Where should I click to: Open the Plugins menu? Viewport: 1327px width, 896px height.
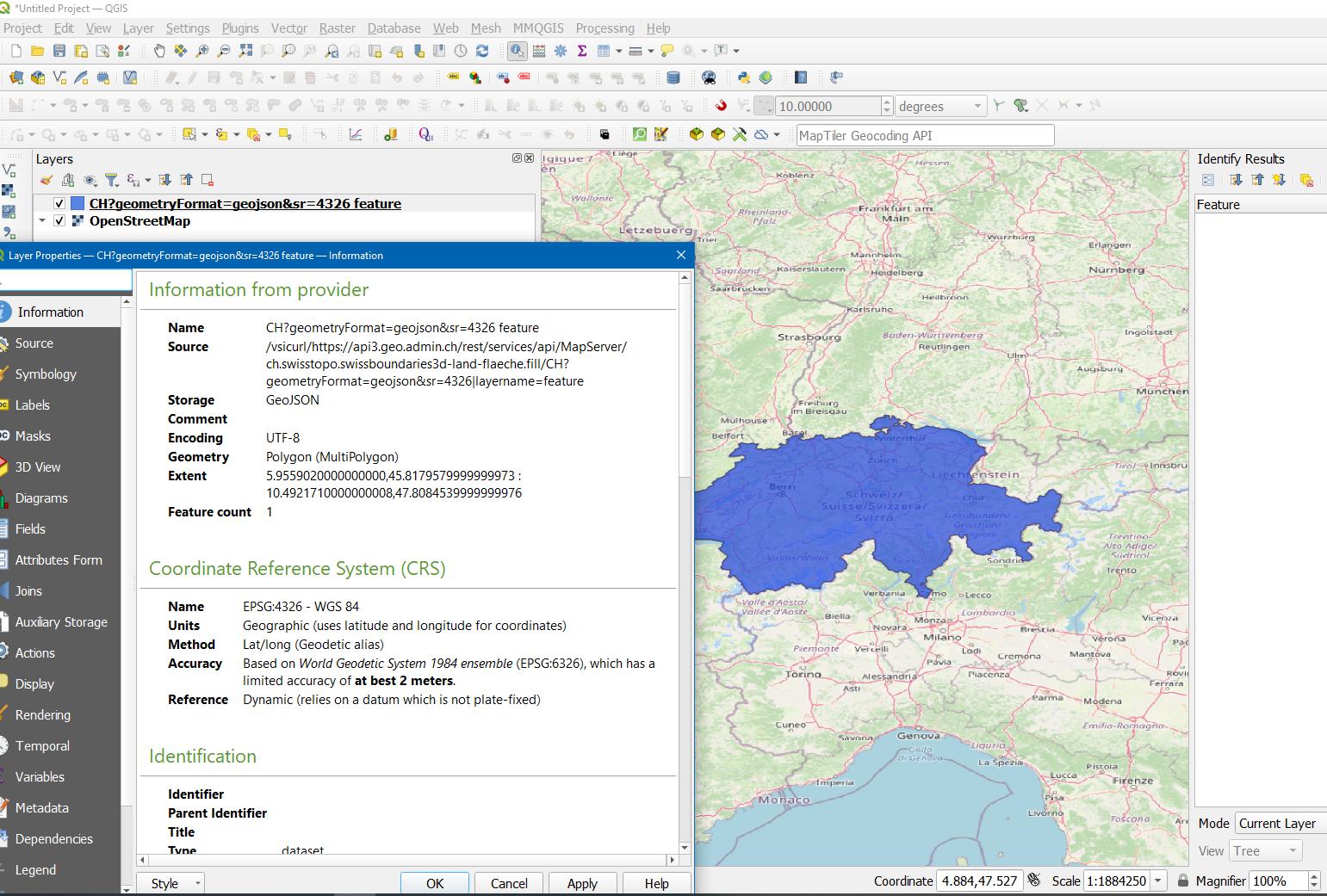click(240, 28)
